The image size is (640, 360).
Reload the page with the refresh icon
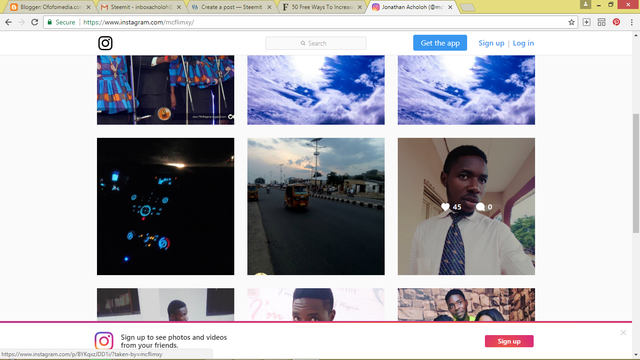click(35, 22)
